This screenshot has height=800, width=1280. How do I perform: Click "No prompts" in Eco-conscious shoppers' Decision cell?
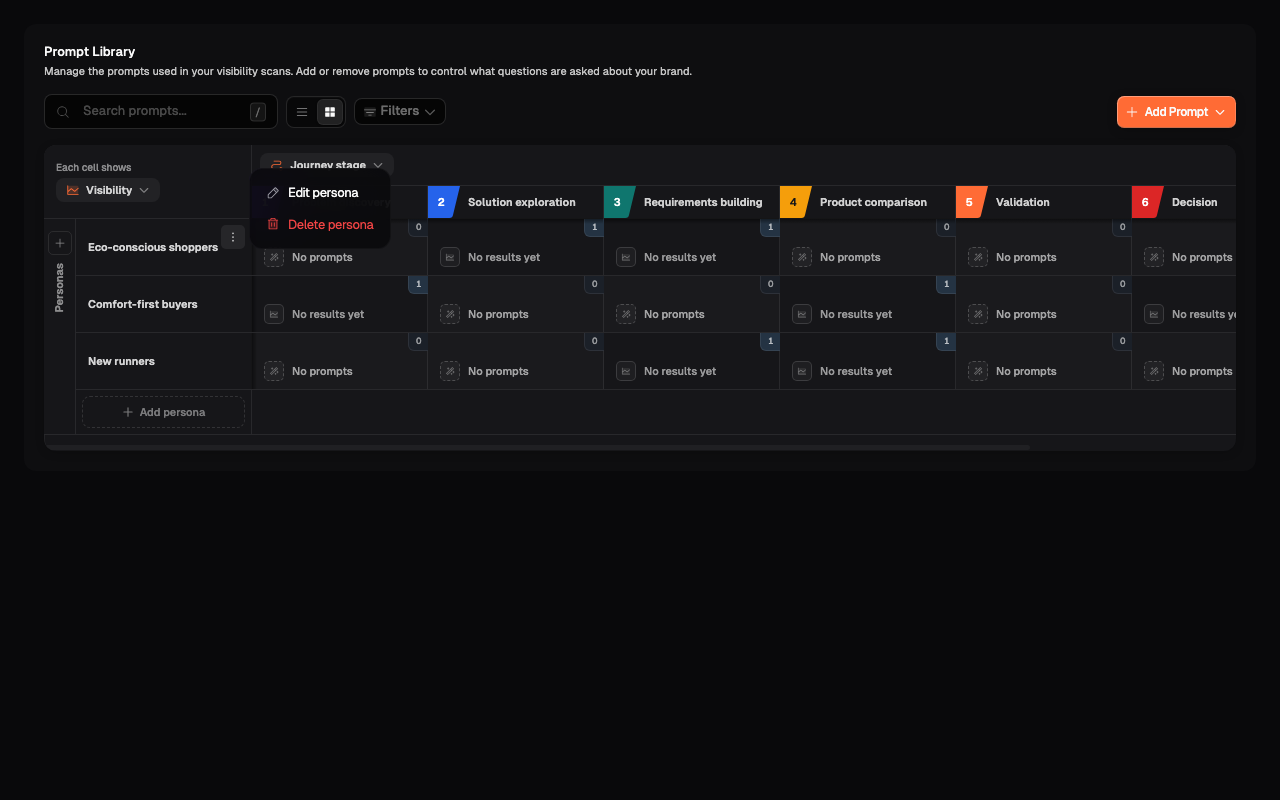[1202, 257]
